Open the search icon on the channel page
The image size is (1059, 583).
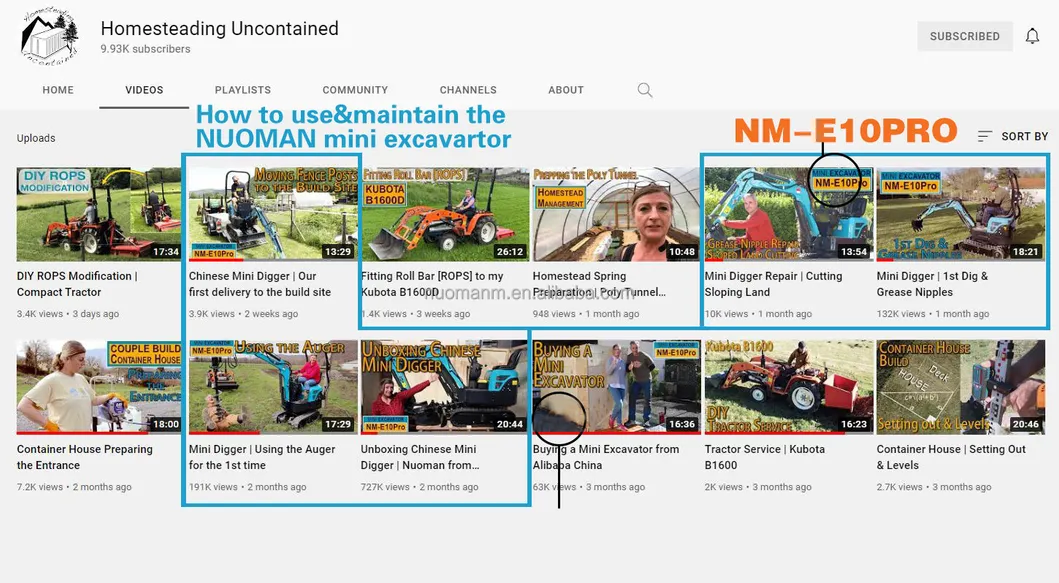644,90
